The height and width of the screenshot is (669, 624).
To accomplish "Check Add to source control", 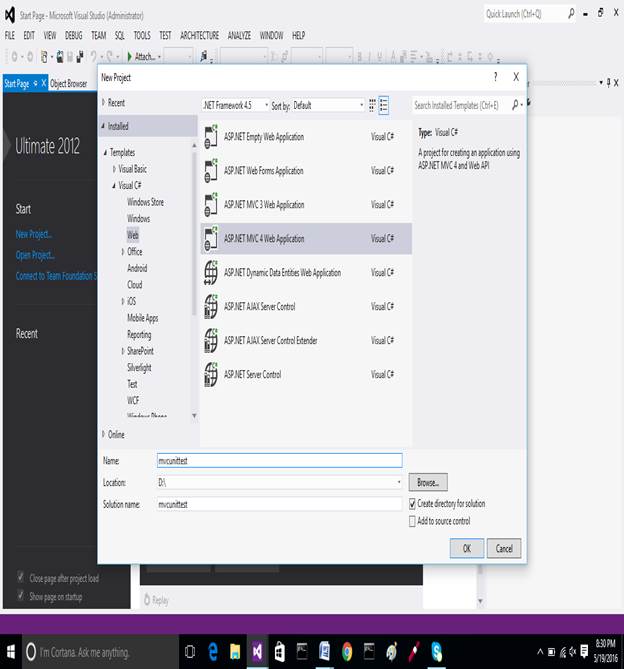I will [412, 521].
